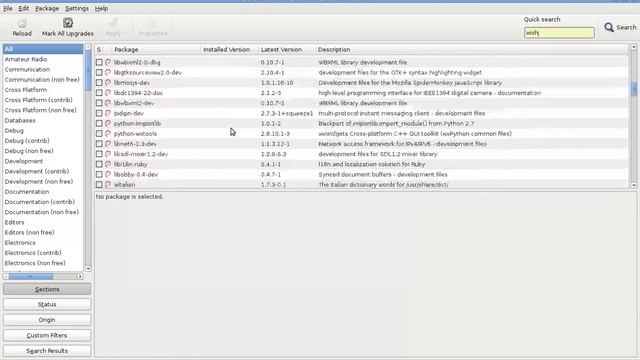Toggle checkbox for libmozjs-dev
Screen dimensions: 640x360
(x=99, y=83)
